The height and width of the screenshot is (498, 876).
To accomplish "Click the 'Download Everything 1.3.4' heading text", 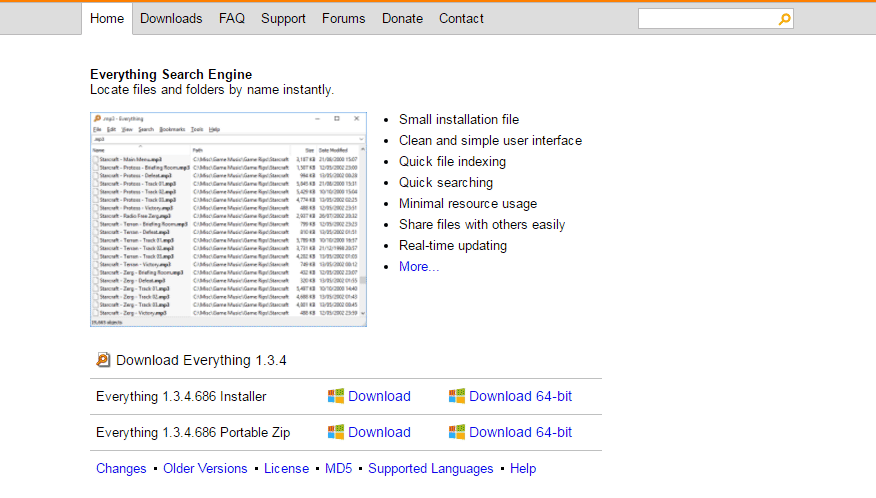I will pos(201,361).
